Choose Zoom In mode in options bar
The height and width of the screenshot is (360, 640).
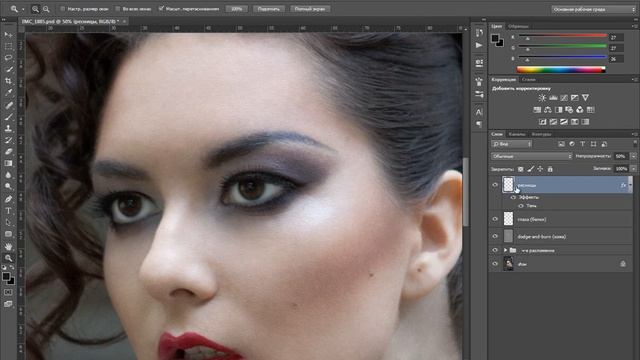[36, 9]
